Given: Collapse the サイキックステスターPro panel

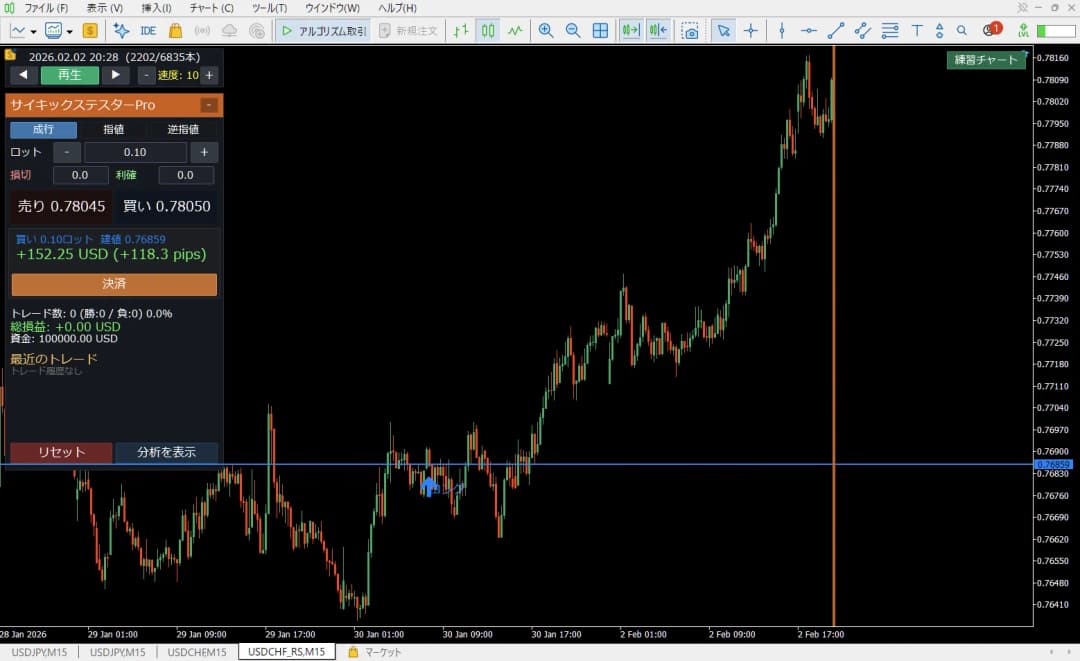Looking at the screenshot, I should 209,105.
